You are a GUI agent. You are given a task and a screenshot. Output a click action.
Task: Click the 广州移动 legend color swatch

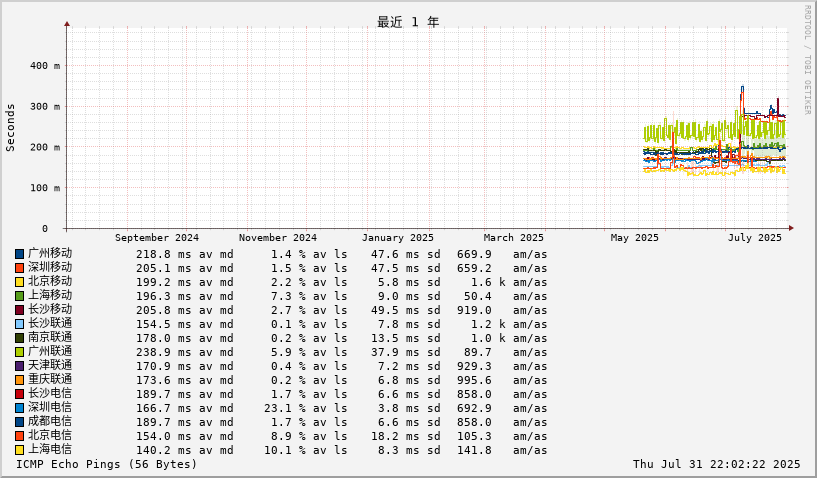(19, 254)
